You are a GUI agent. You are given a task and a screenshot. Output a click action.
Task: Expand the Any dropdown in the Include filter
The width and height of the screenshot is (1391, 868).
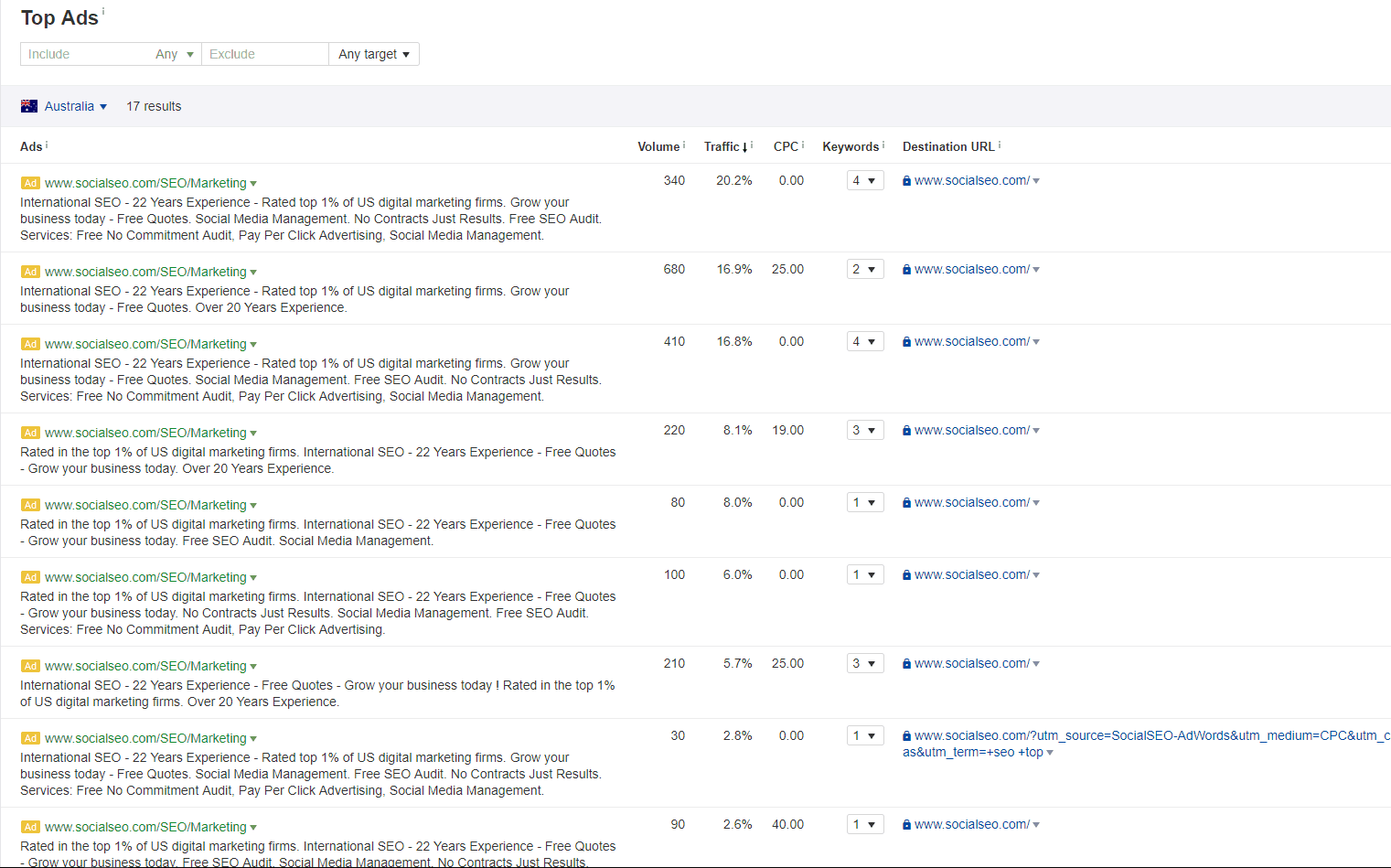coord(175,54)
